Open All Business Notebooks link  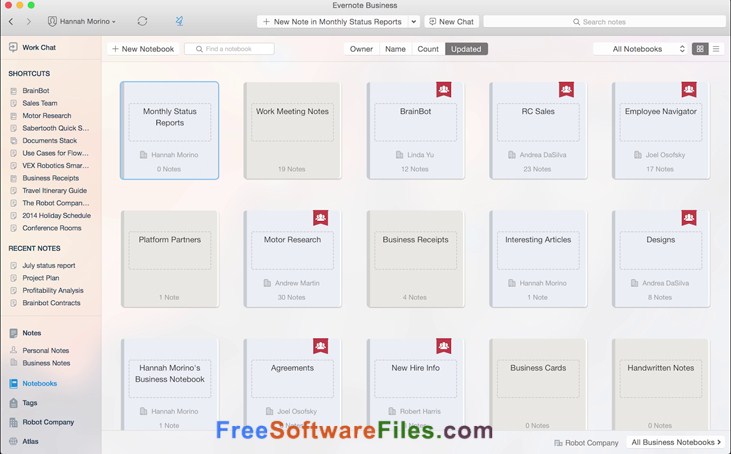pyautogui.click(x=676, y=442)
